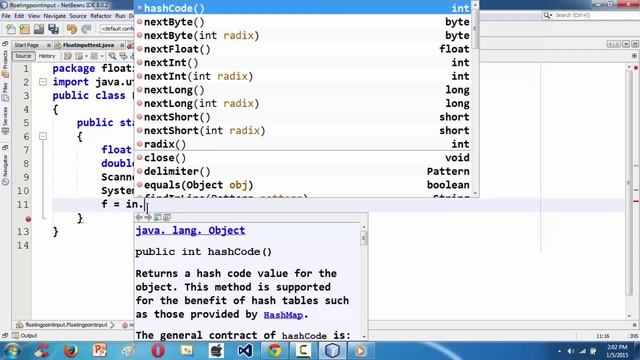
Task: Click the New Project toolbar icon
Action: [x=24, y=29]
